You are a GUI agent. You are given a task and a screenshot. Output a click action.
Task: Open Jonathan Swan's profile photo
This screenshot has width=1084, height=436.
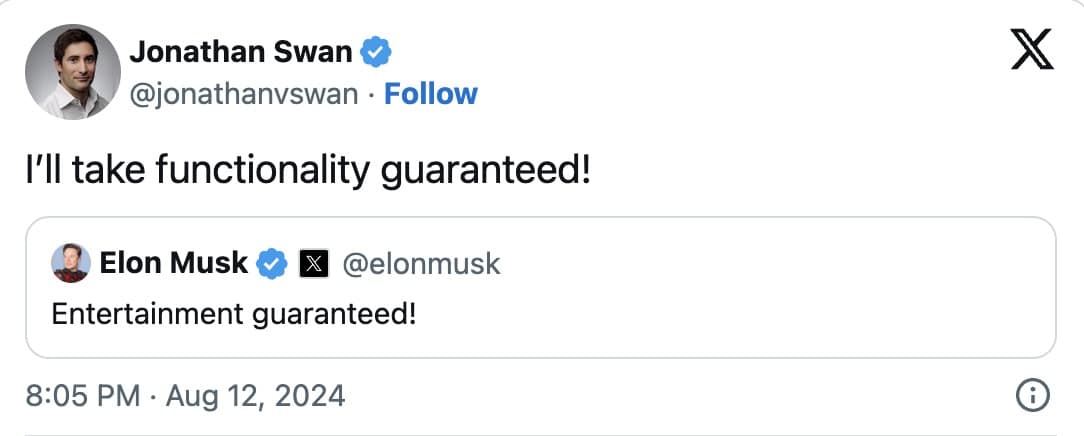click(x=69, y=72)
